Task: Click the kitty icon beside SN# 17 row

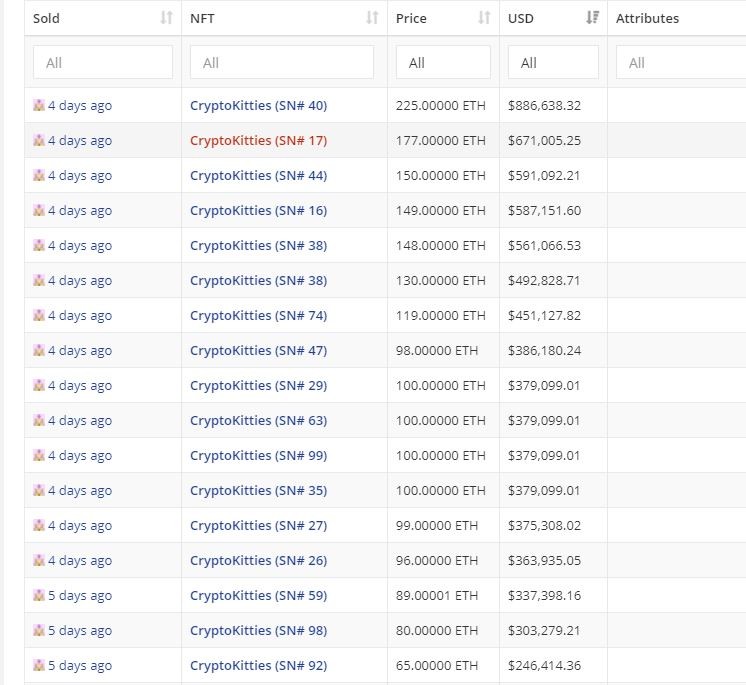Action: [x=39, y=140]
